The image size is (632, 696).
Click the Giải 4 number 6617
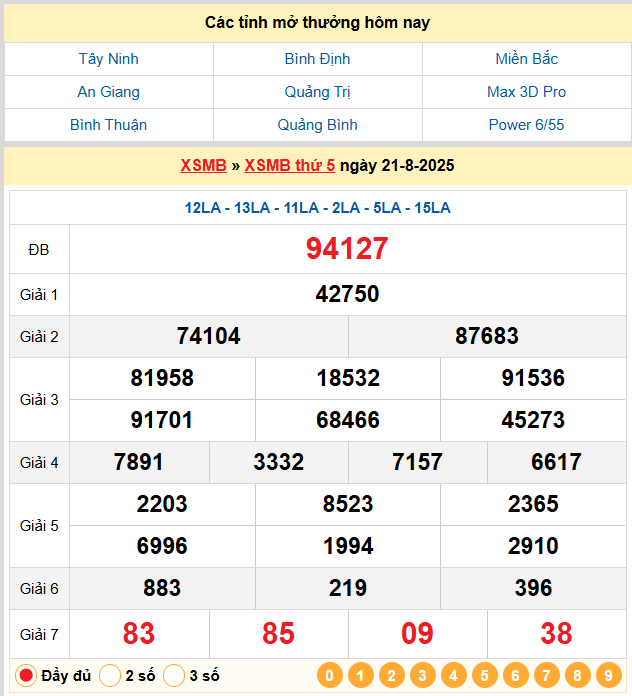tap(557, 462)
